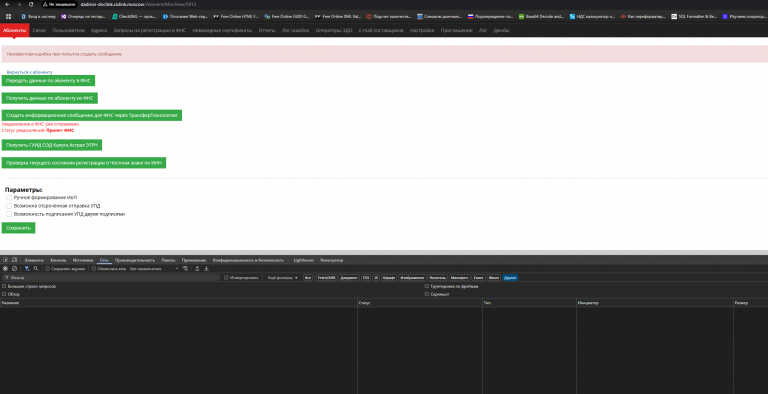Open 'Невалидные сертификаты' menu item
This screenshot has height=394, width=768.
(x=222, y=30)
